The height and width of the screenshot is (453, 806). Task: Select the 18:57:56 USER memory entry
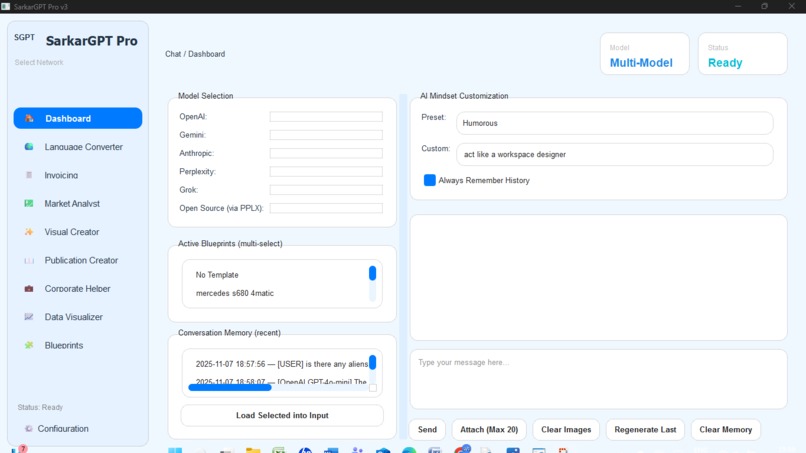pyautogui.click(x=278, y=364)
